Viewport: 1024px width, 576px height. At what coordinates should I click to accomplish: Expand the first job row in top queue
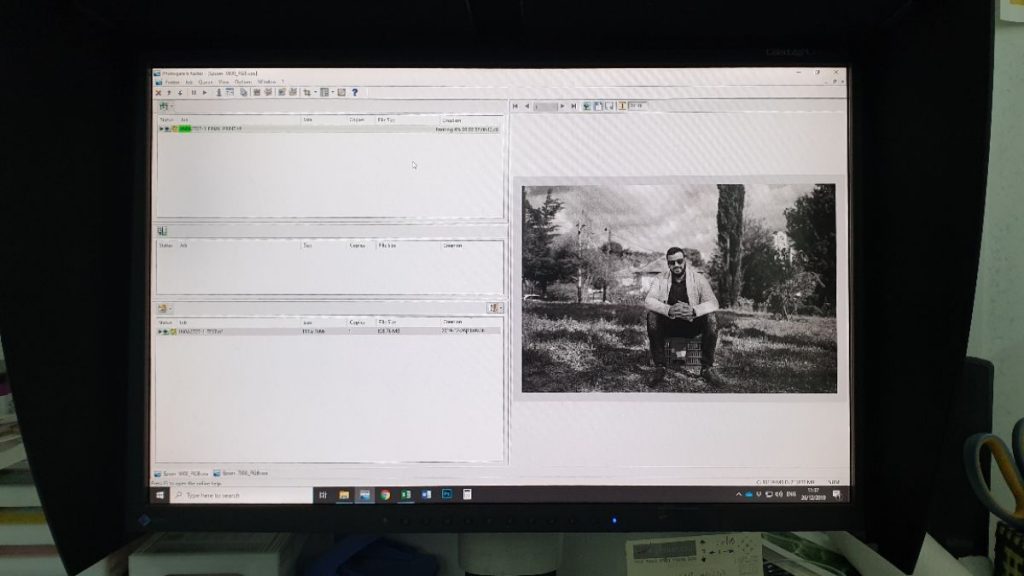(161, 129)
